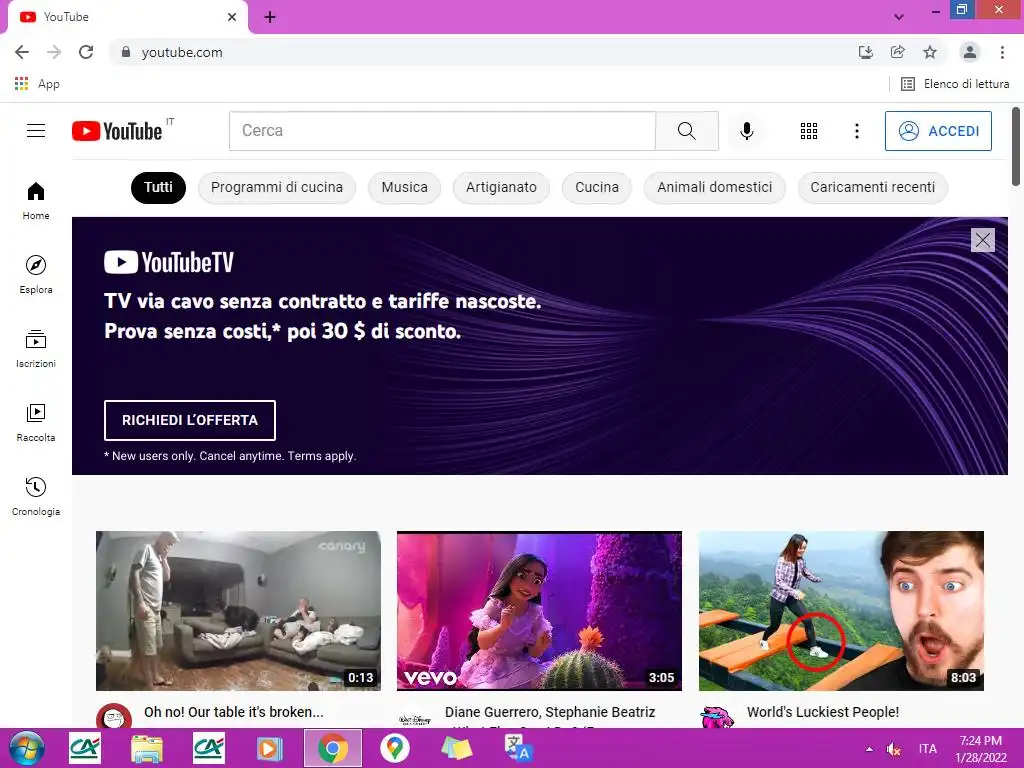This screenshot has width=1024, height=768.
Task: Select the Cucina filter chip
Action: (x=597, y=187)
